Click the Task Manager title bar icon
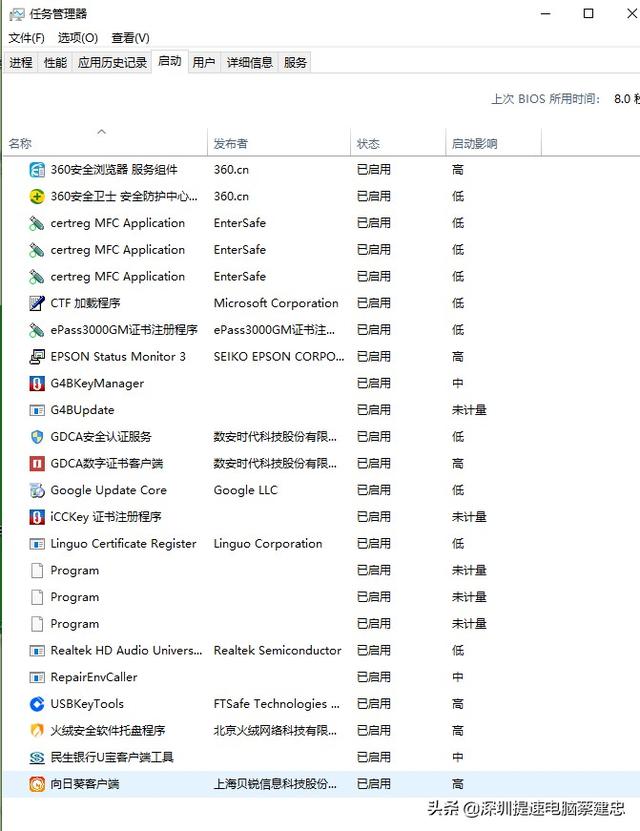 point(16,14)
